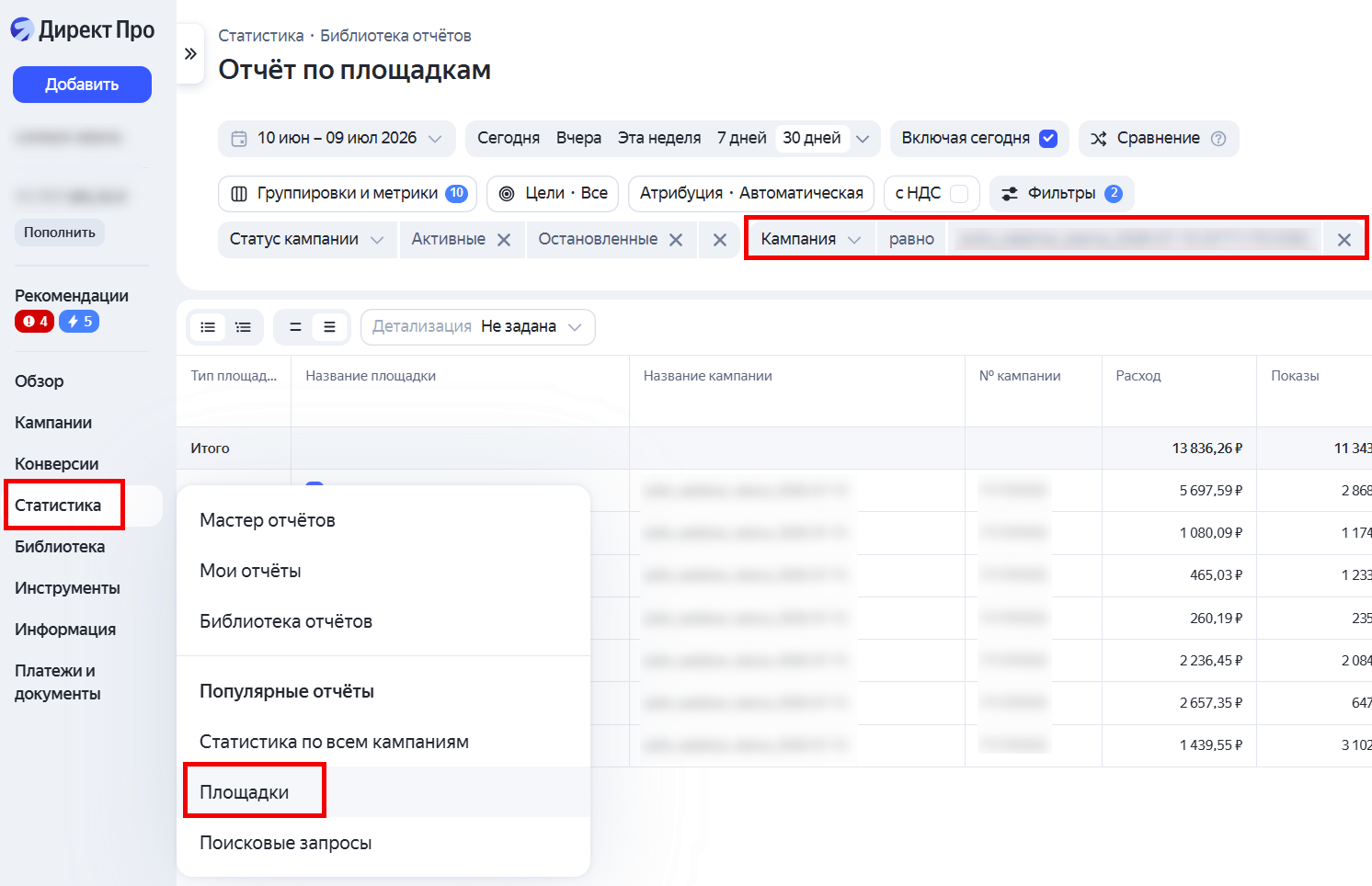Expand the Статус кампании dropdown
The width and height of the screenshot is (1372, 886).
(x=307, y=240)
